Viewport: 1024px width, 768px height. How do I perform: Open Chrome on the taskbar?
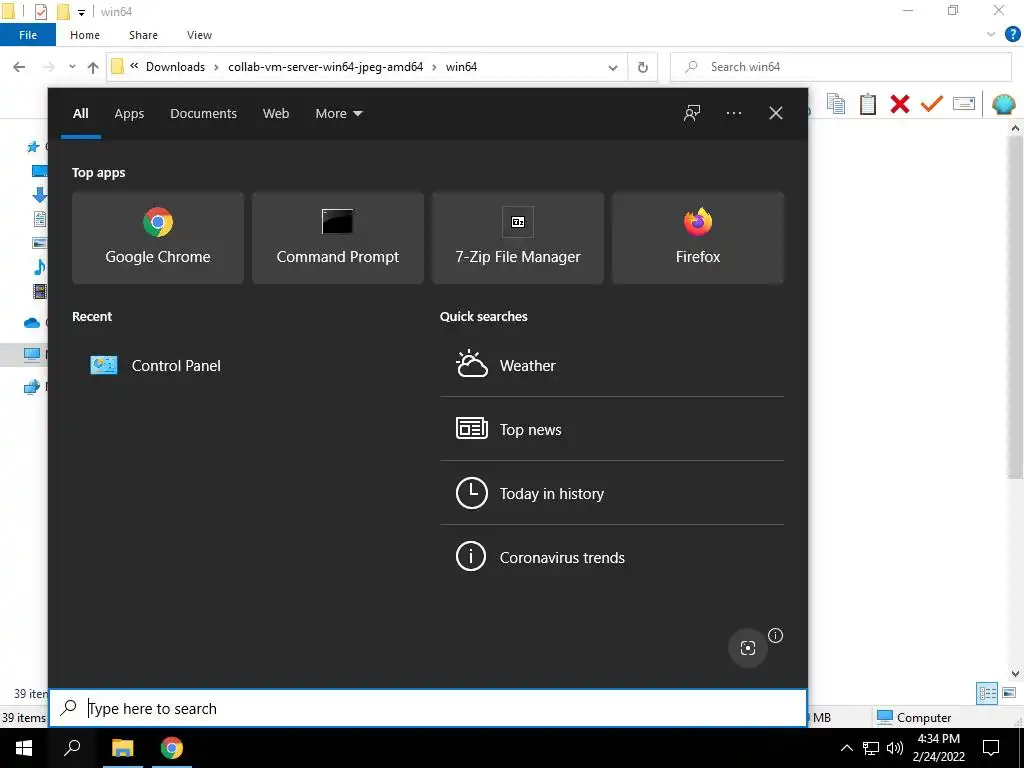[172, 748]
